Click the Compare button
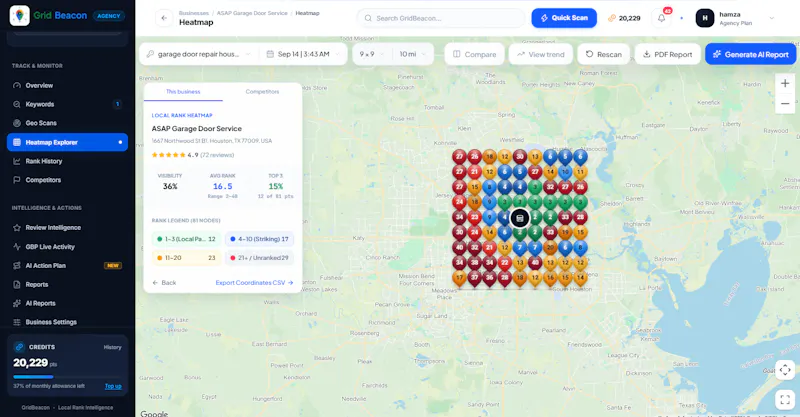 tap(474, 54)
